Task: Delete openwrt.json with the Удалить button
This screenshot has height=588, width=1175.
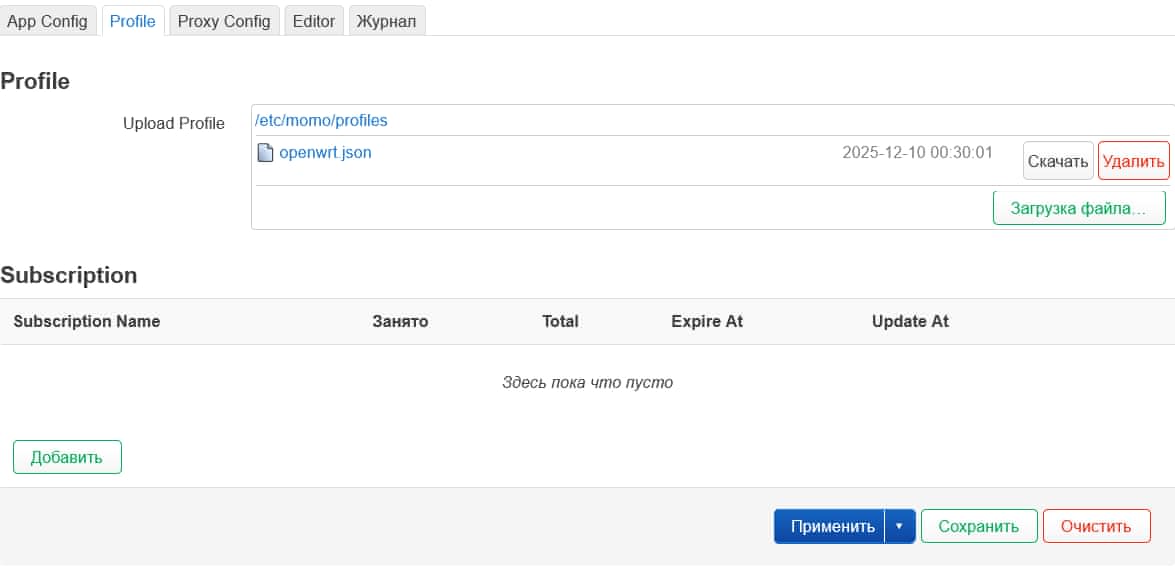Action: pos(1133,160)
